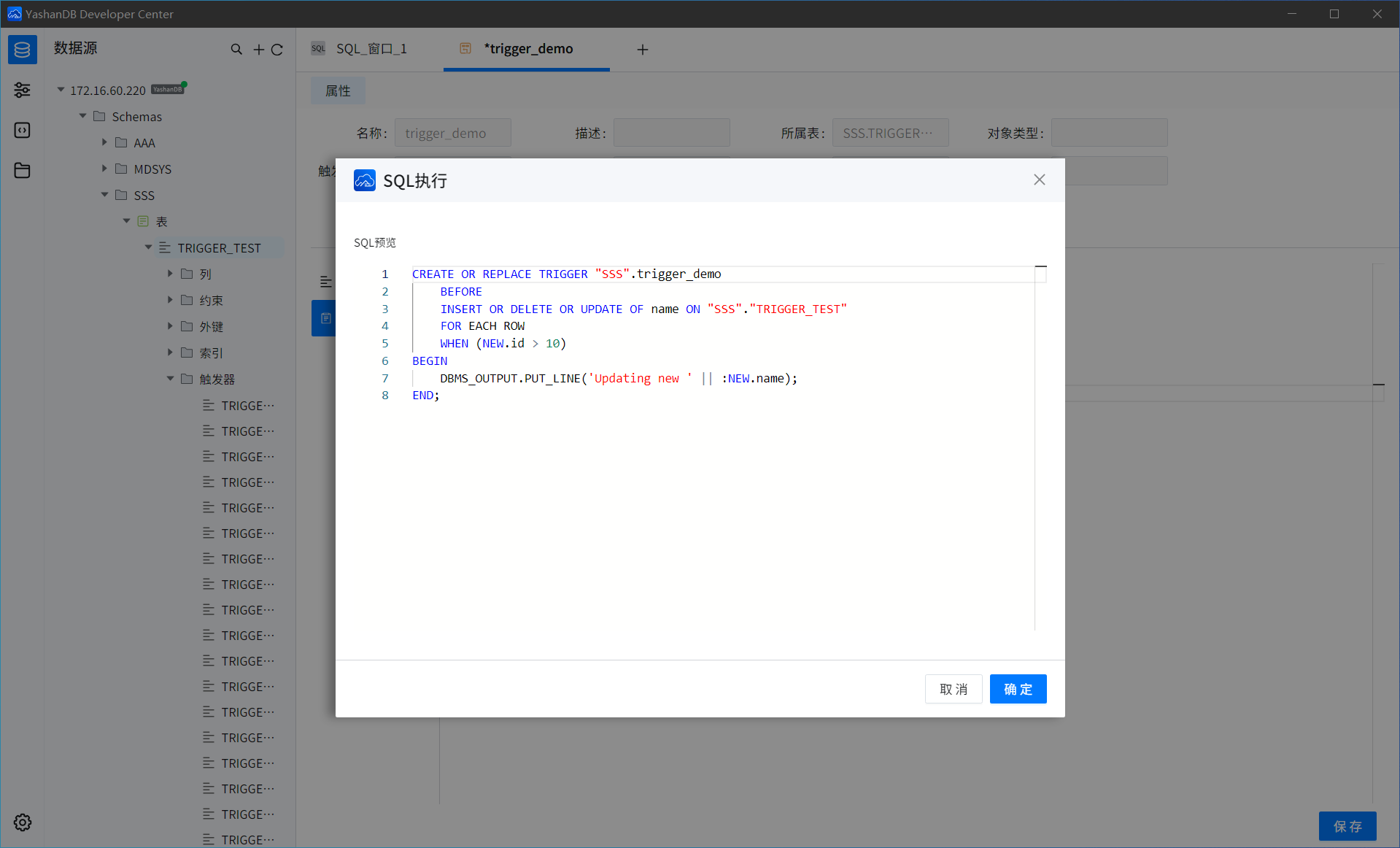Collapse the 172.16.60.220 connection node
This screenshot has width=1400, height=848.
(x=61, y=90)
